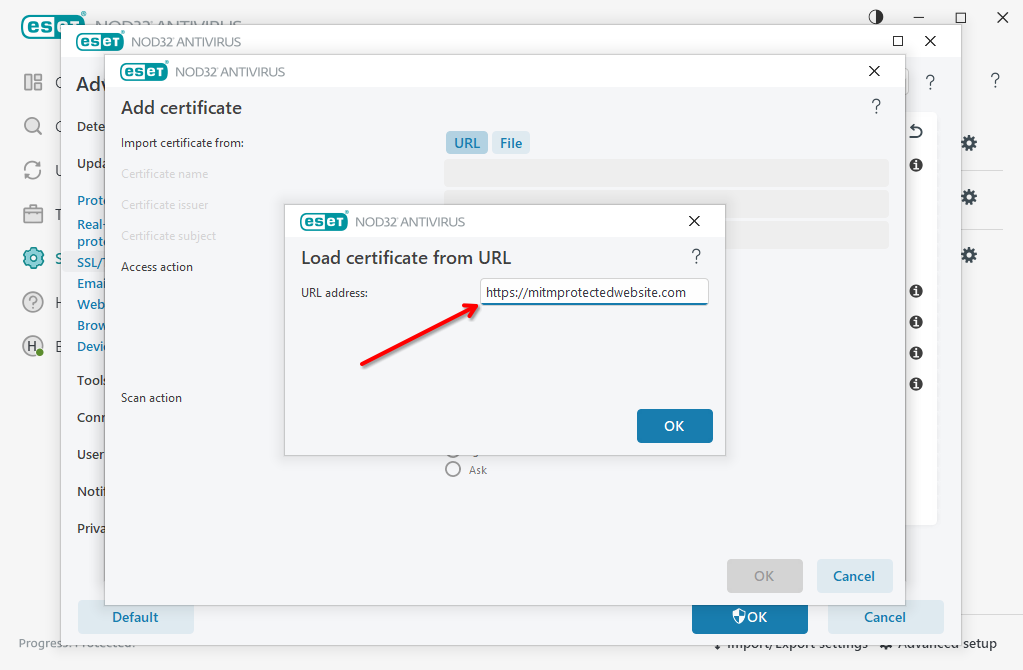Click the revert arrow icon in Advanced setup
The image size is (1023, 670).
[x=916, y=131]
